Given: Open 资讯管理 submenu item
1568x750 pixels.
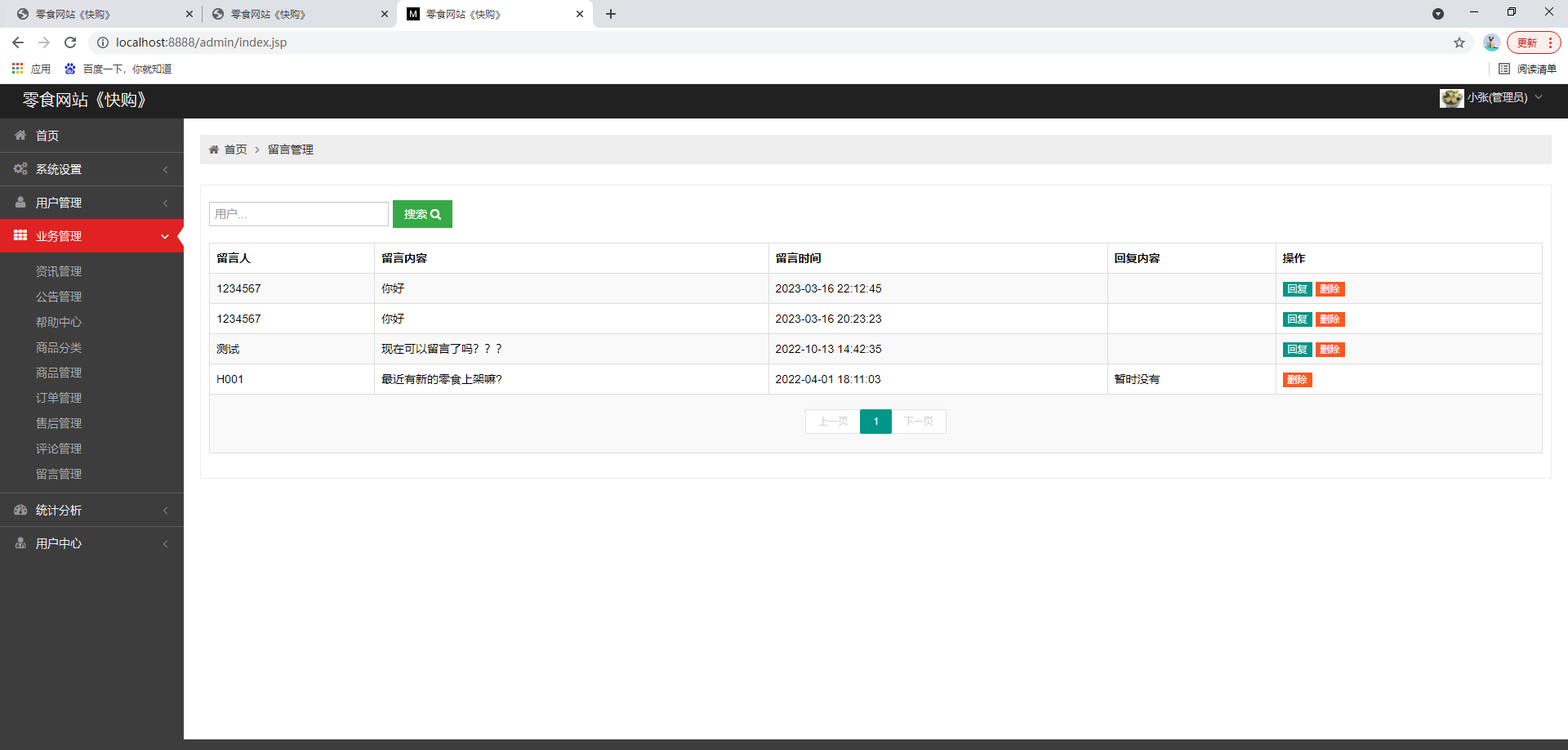Looking at the screenshot, I should 59,271.
